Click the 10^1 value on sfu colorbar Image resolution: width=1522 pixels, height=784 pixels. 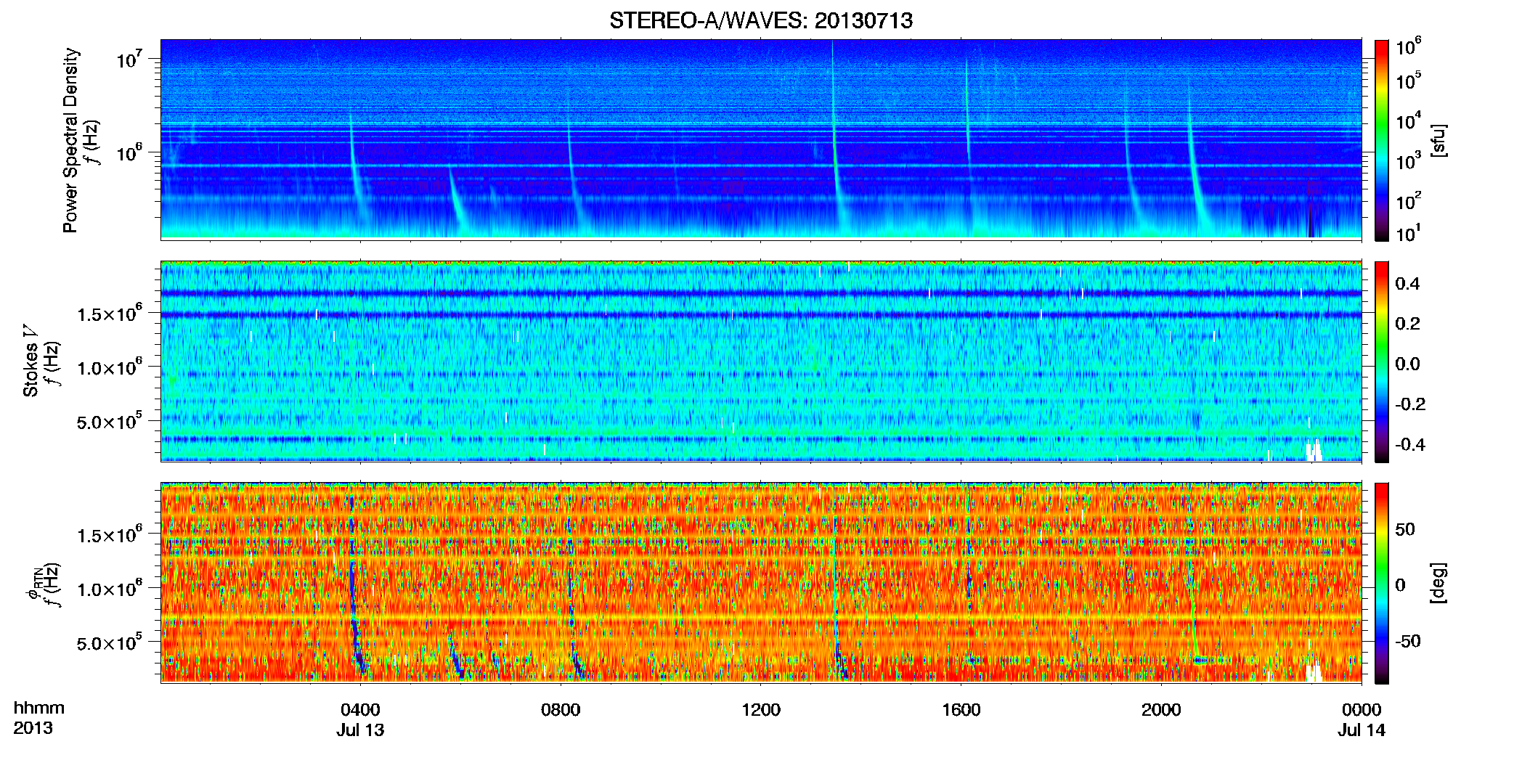1409,233
